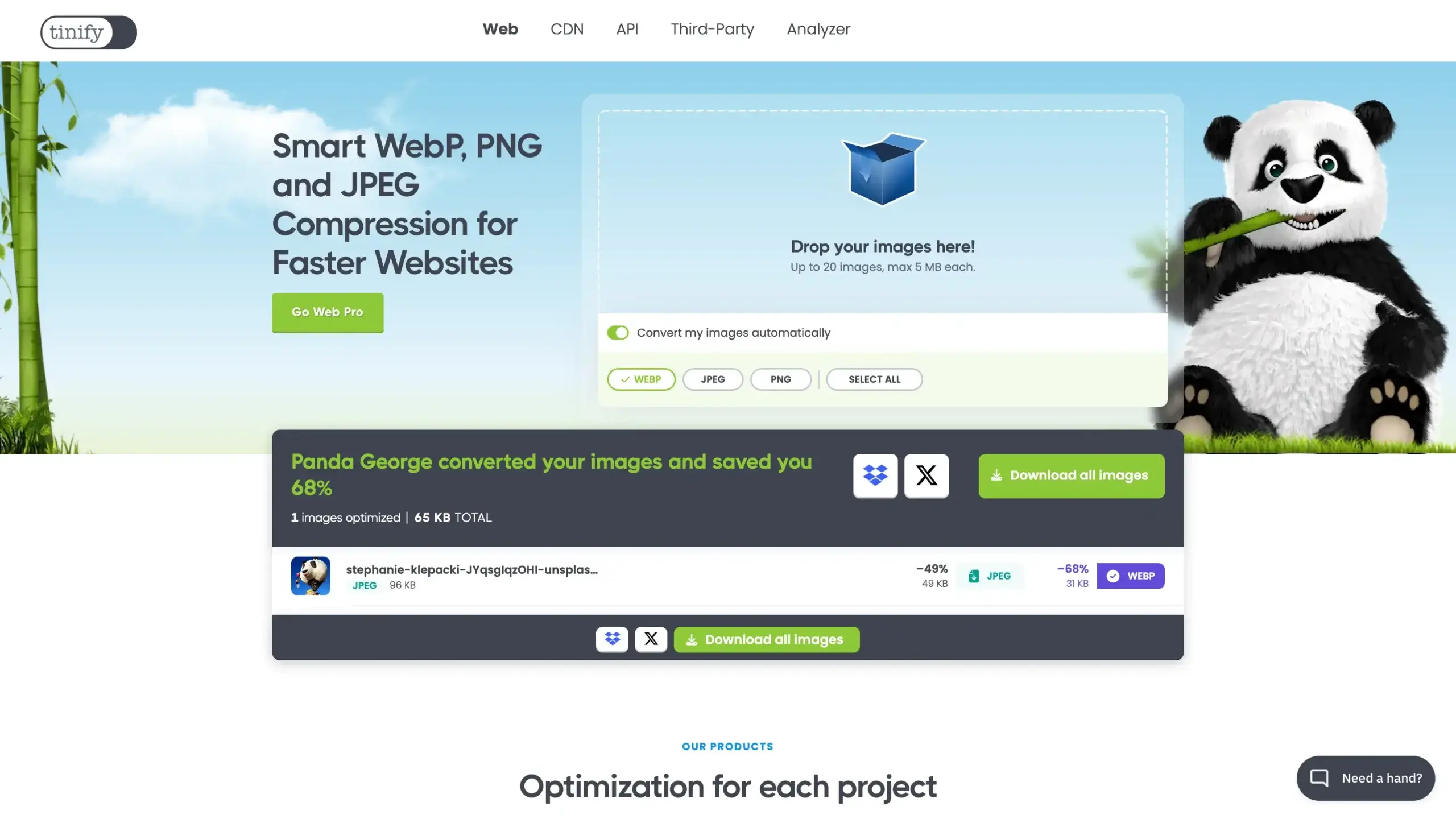This screenshot has width=1456, height=823.
Task: Open the Analyzer menu item
Action: (x=818, y=29)
